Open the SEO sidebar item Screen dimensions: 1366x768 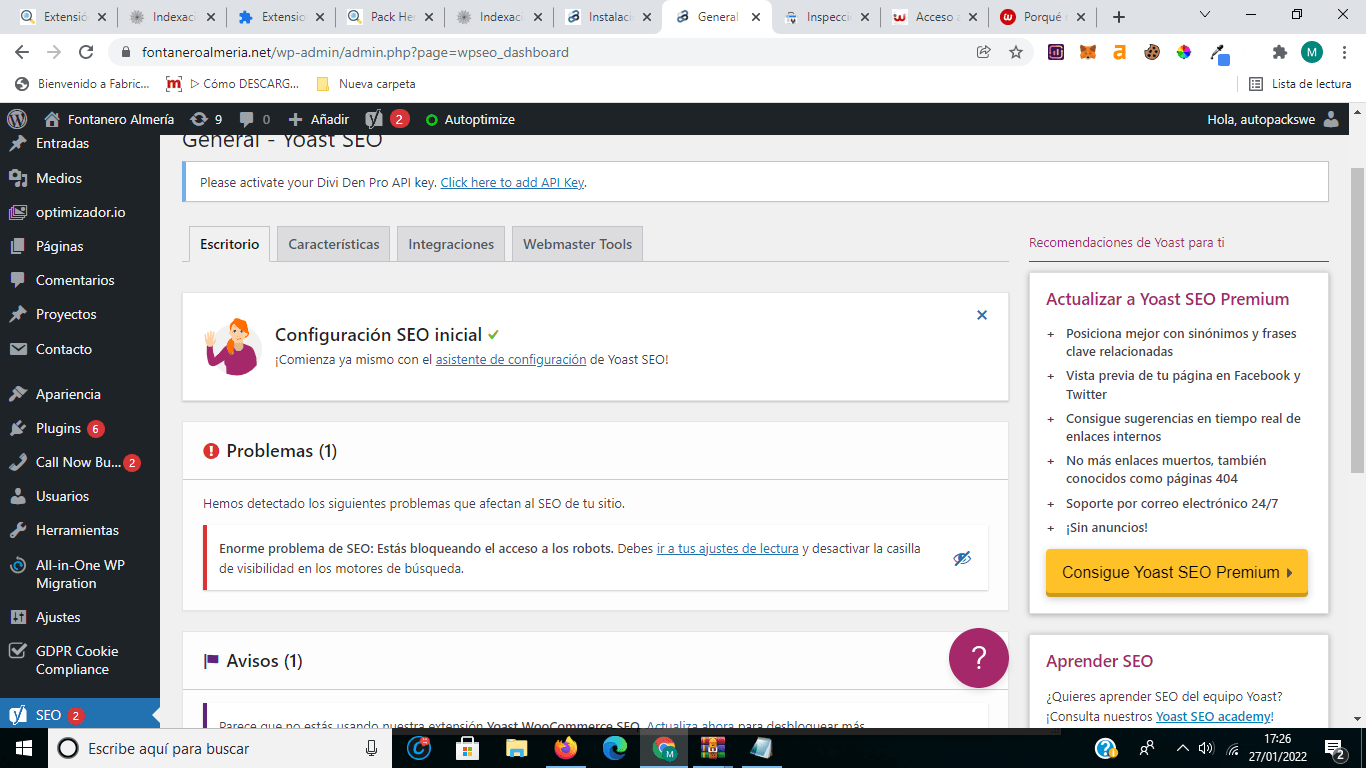pyautogui.click(x=80, y=715)
